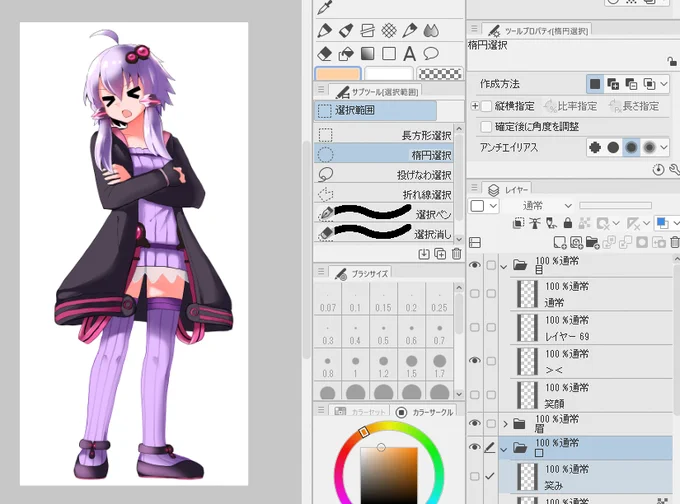
Task: Open the アンチエイリアス dropdown arrow
Action: [x=664, y=147]
